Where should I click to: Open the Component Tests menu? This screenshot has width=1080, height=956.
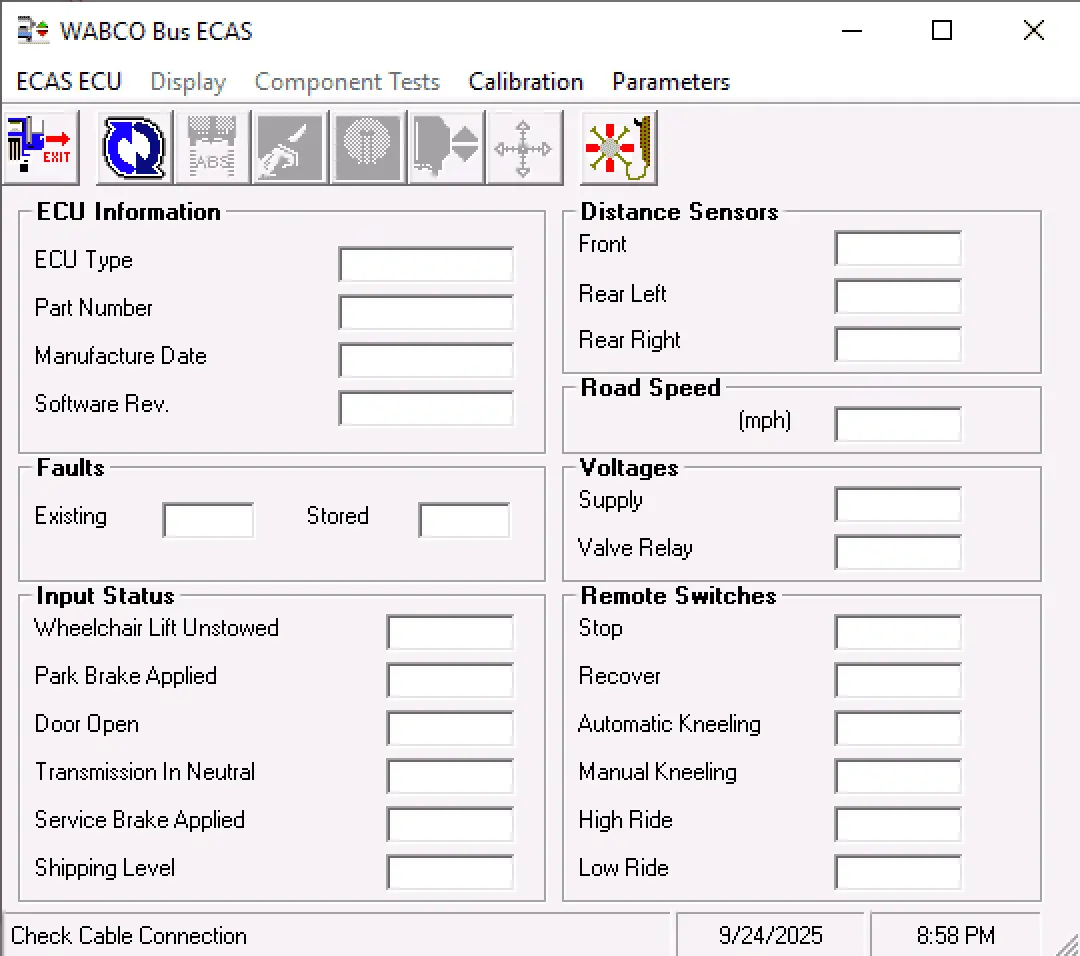347,82
